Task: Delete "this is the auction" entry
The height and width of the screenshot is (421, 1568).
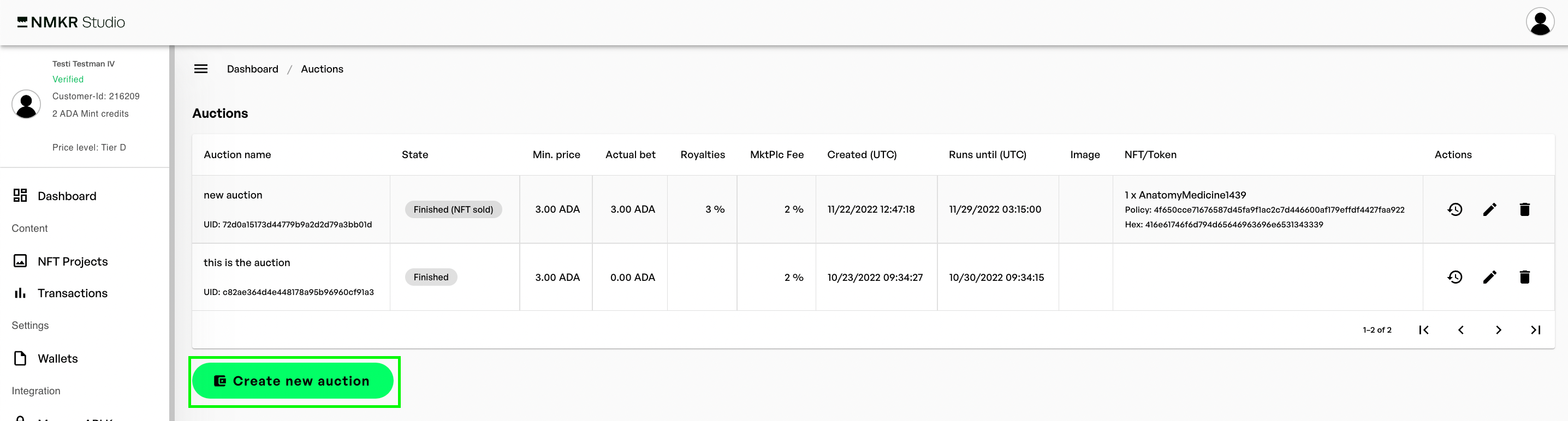Action: click(1524, 278)
